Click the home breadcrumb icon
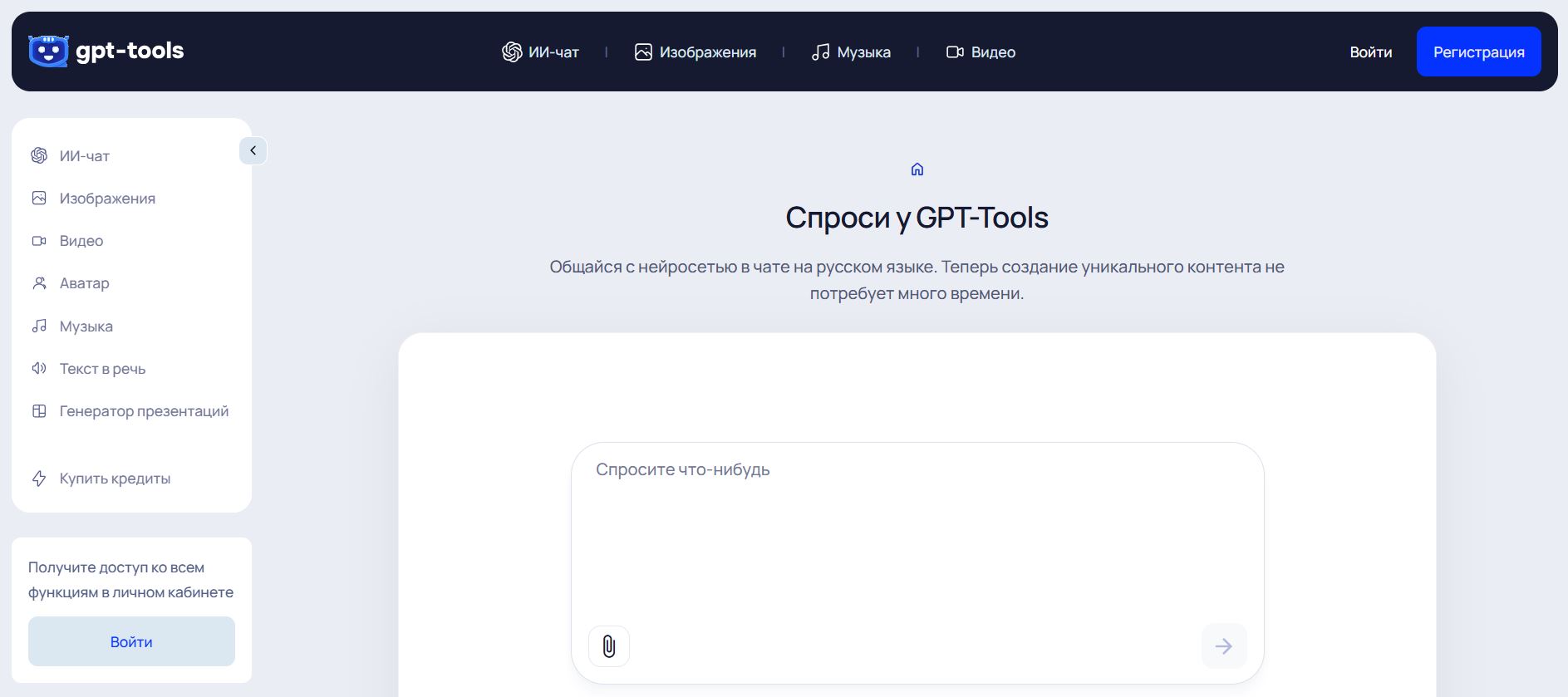 tap(917, 169)
